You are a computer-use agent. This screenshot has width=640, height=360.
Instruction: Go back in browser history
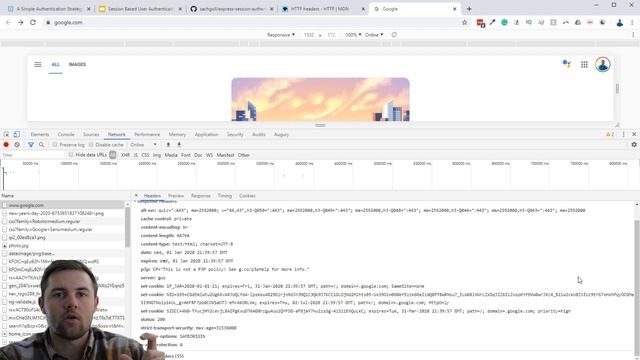8,22
